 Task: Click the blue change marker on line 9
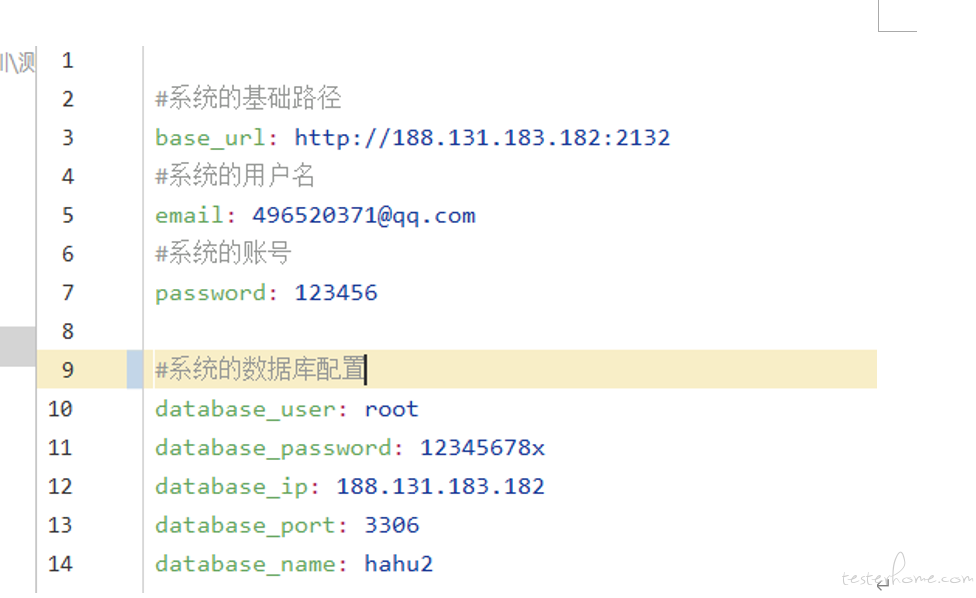(x=135, y=370)
